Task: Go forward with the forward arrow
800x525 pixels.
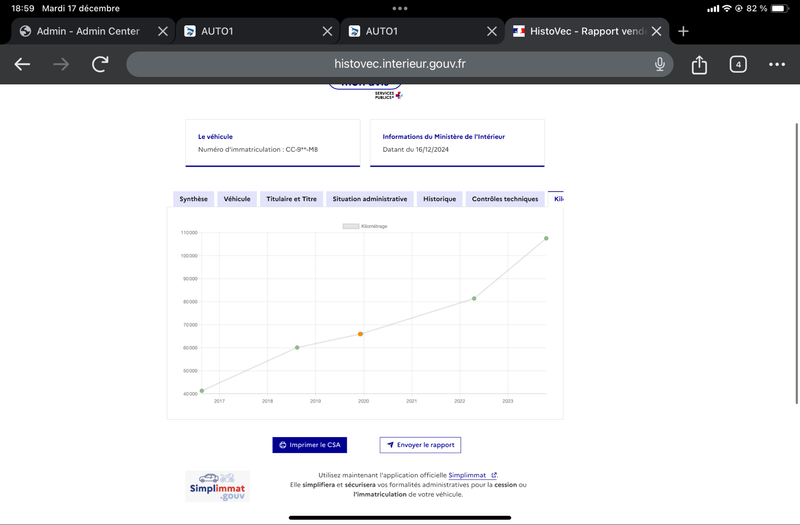Action: (x=61, y=64)
